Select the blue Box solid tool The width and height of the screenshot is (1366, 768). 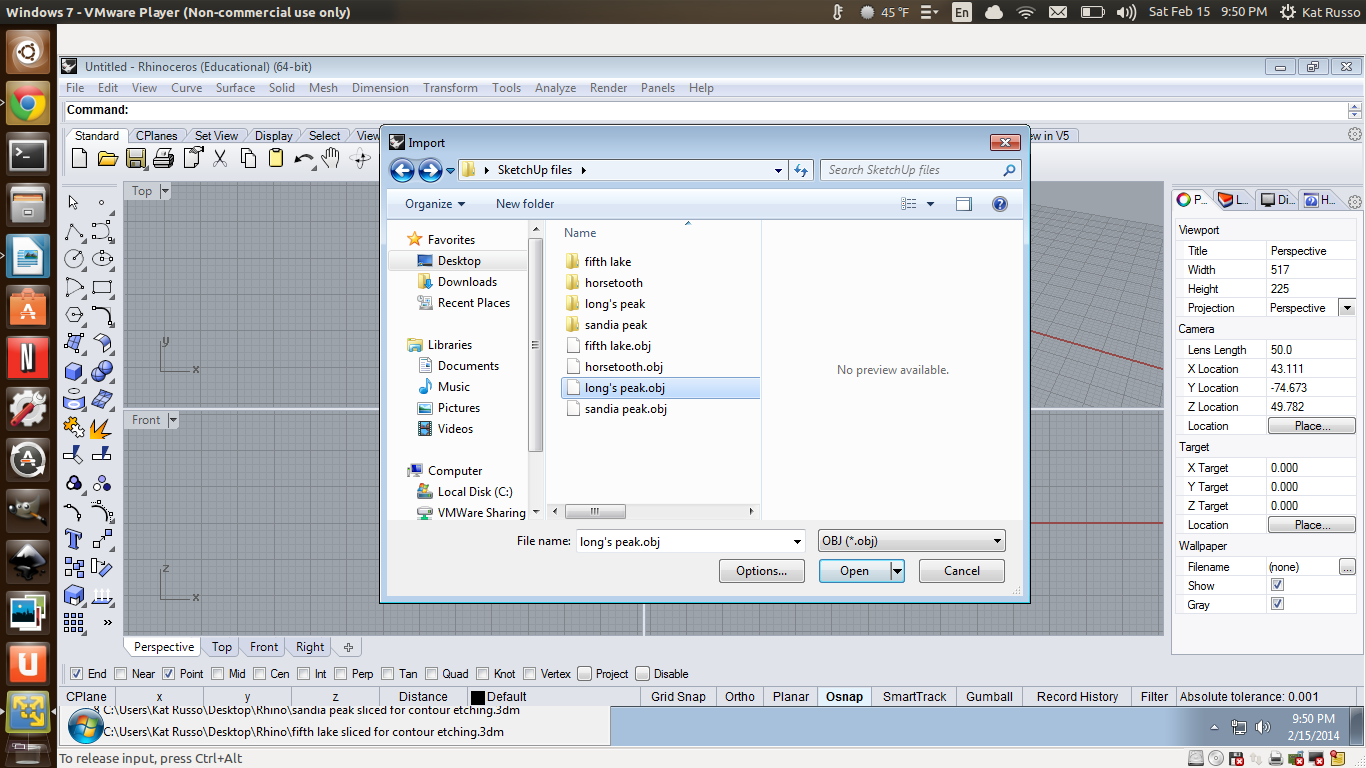(74, 371)
